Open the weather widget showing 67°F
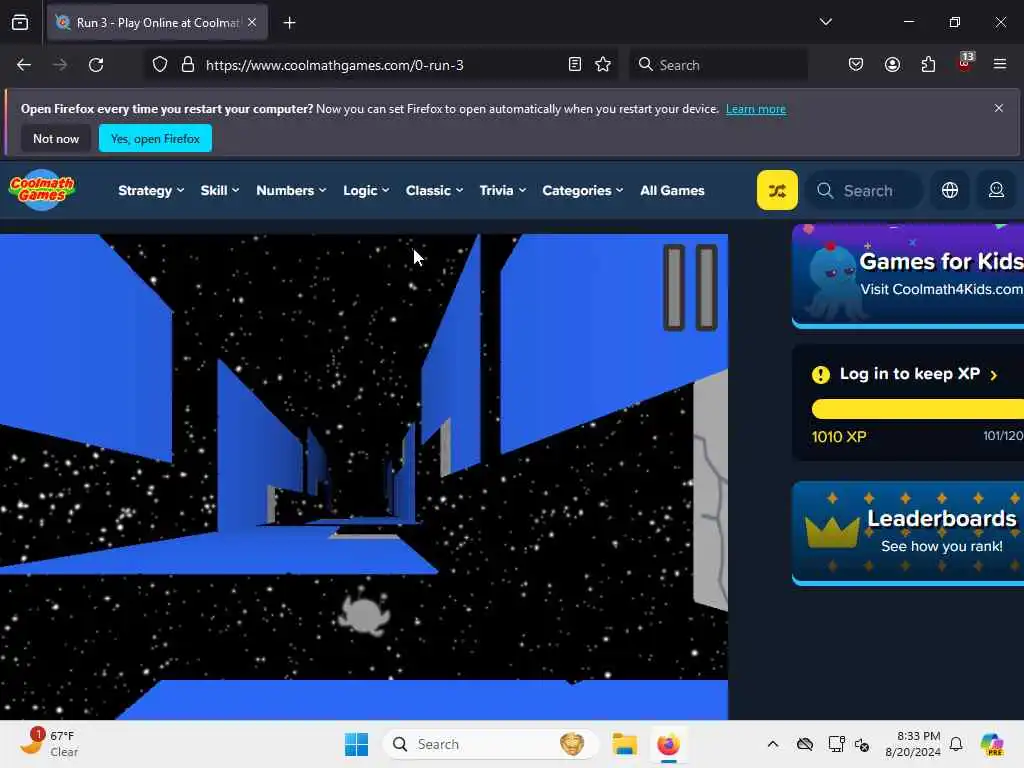This screenshot has width=1024, height=768. pos(47,743)
